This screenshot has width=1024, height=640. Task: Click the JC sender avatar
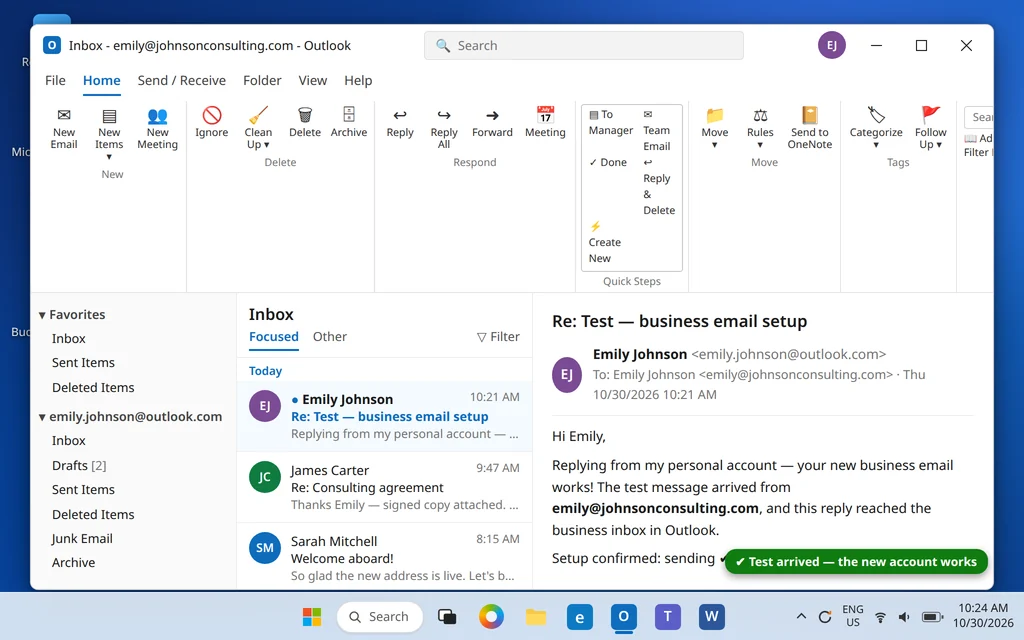pos(264,477)
